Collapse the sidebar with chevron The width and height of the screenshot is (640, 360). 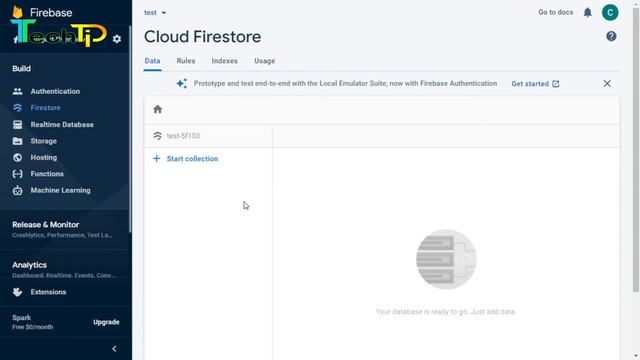114,349
